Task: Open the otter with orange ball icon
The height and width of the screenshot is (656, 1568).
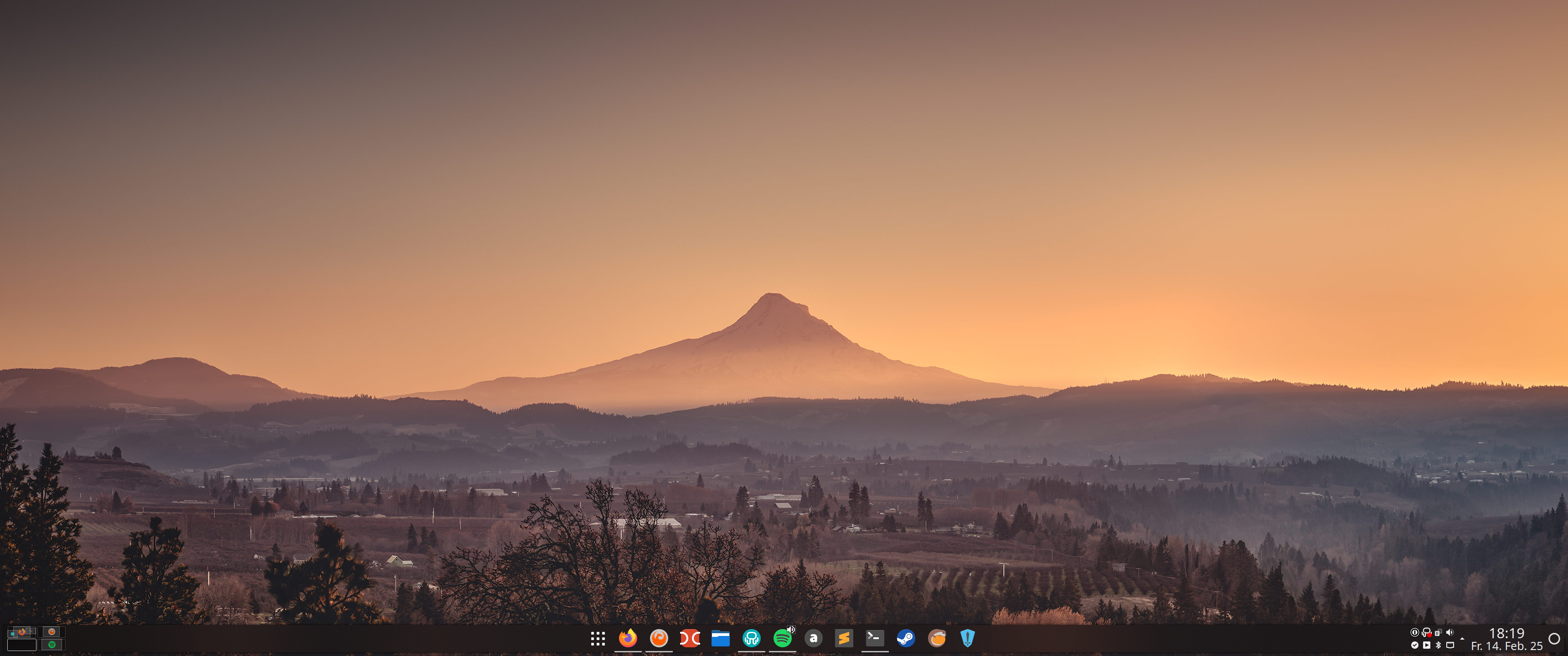Action: point(937,638)
